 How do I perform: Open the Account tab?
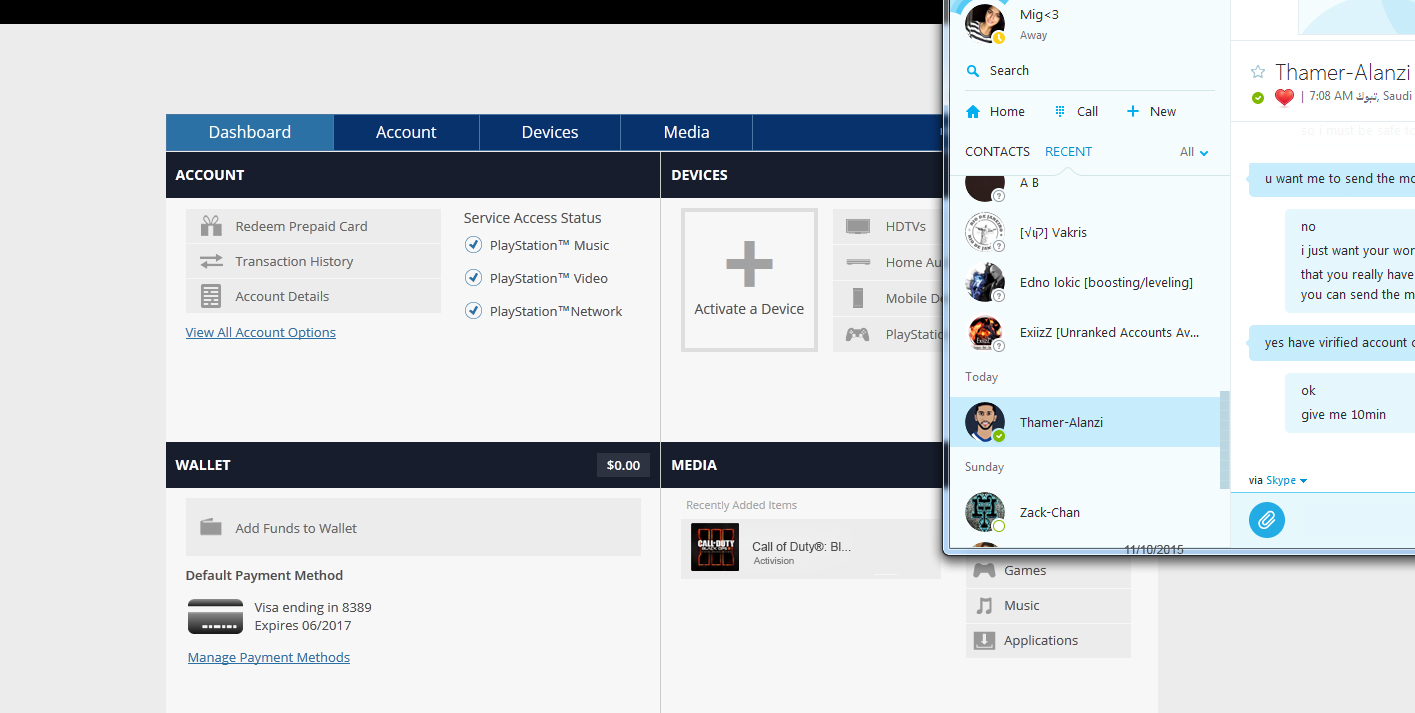pyautogui.click(x=406, y=132)
